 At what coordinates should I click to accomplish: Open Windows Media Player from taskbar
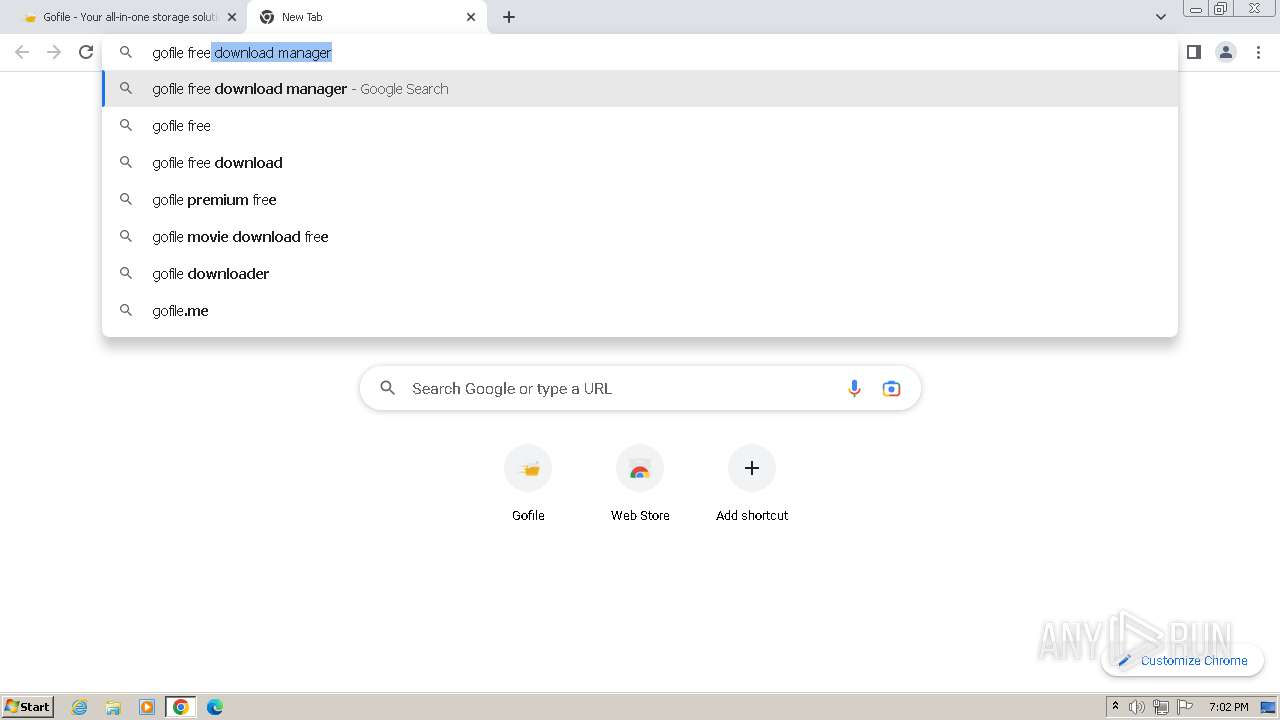tap(147, 707)
